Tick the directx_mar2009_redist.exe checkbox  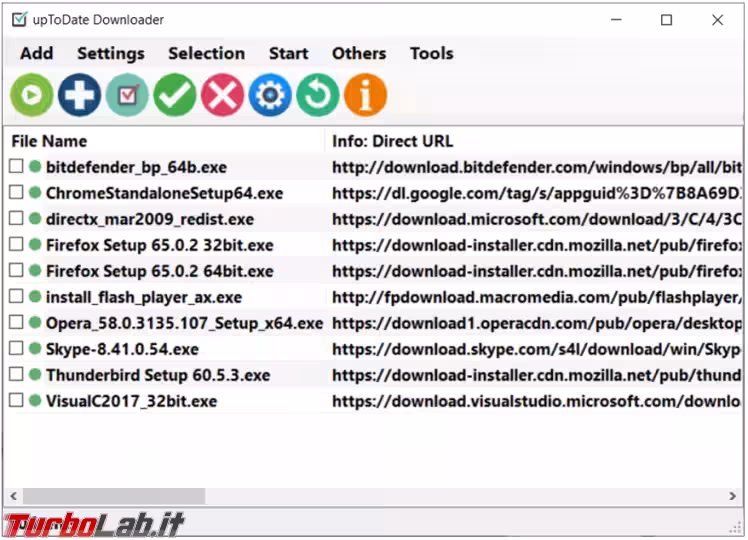16,218
